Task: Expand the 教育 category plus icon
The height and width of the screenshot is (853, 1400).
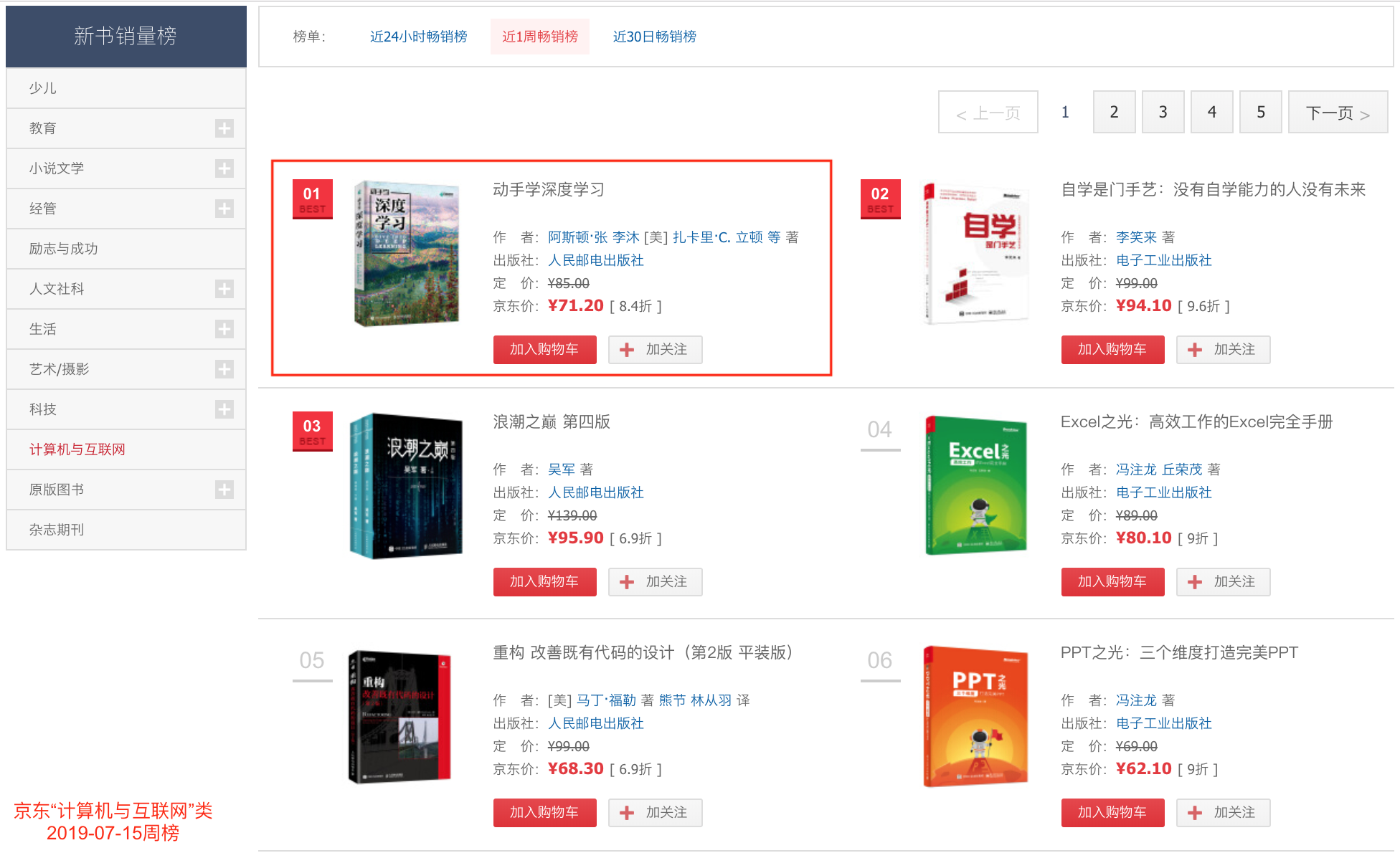Action: click(224, 128)
